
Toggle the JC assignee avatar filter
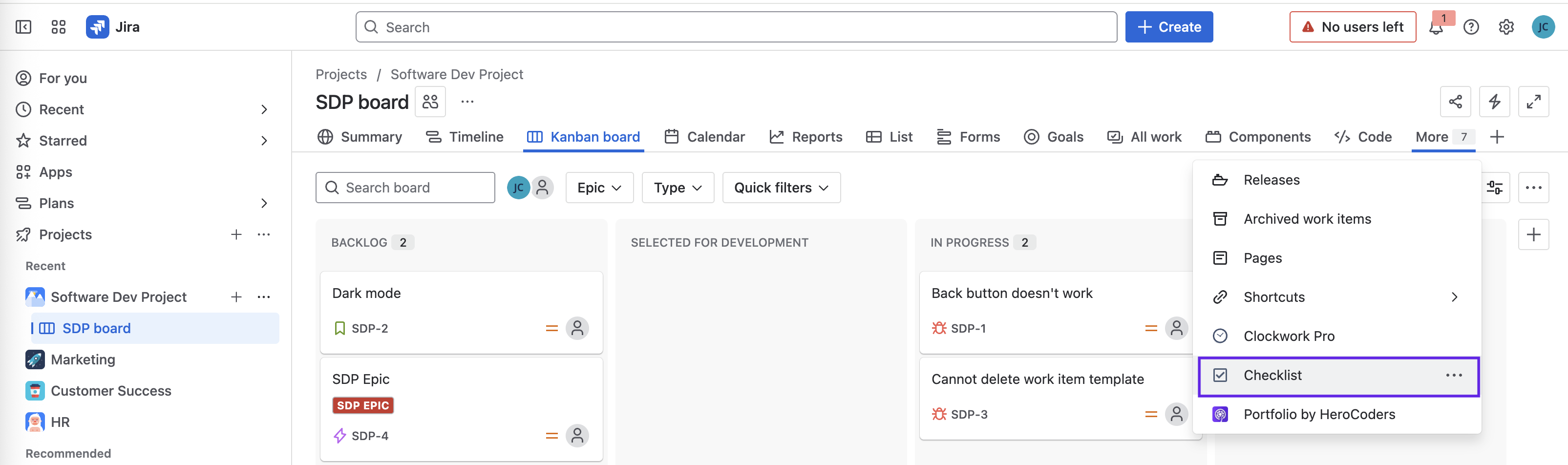tap(518, 188)
